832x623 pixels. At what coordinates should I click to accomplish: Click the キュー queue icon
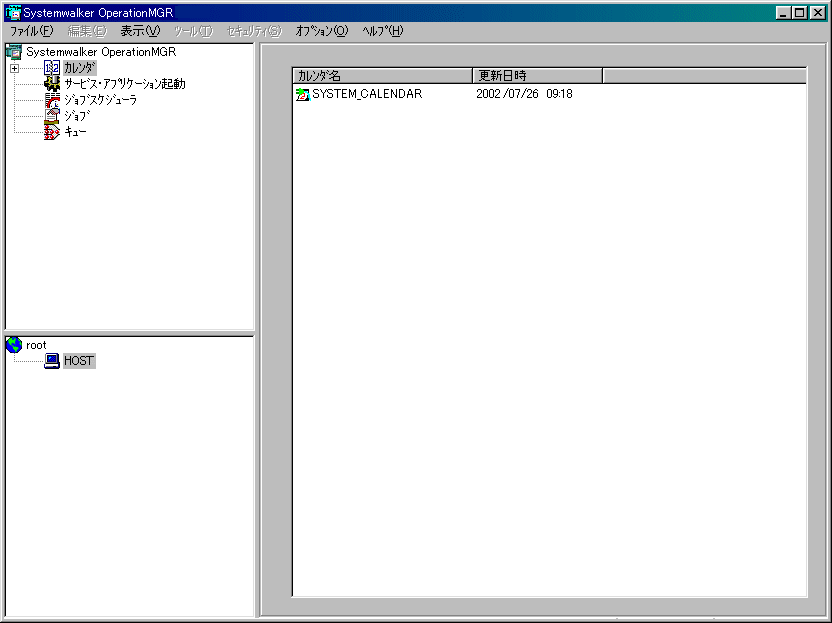point(52,132)
